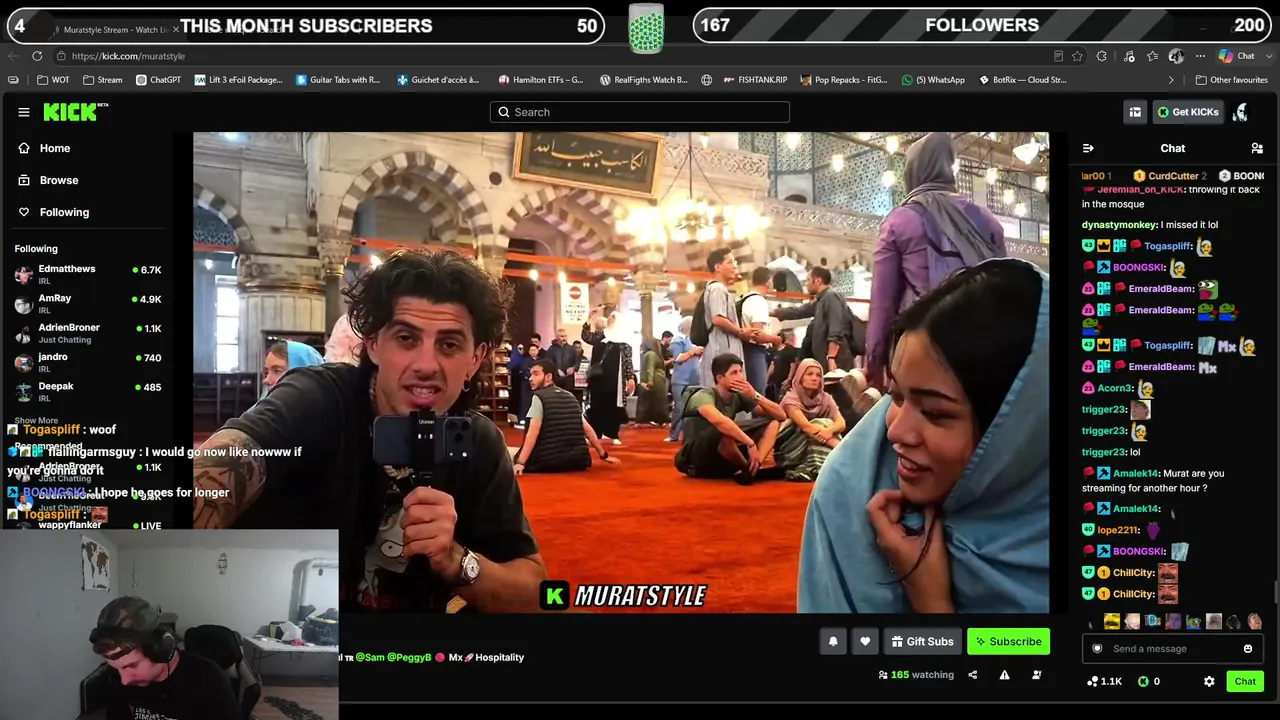Click the KICKs balance icon
1280x720 pixels.
point(1143,681)
